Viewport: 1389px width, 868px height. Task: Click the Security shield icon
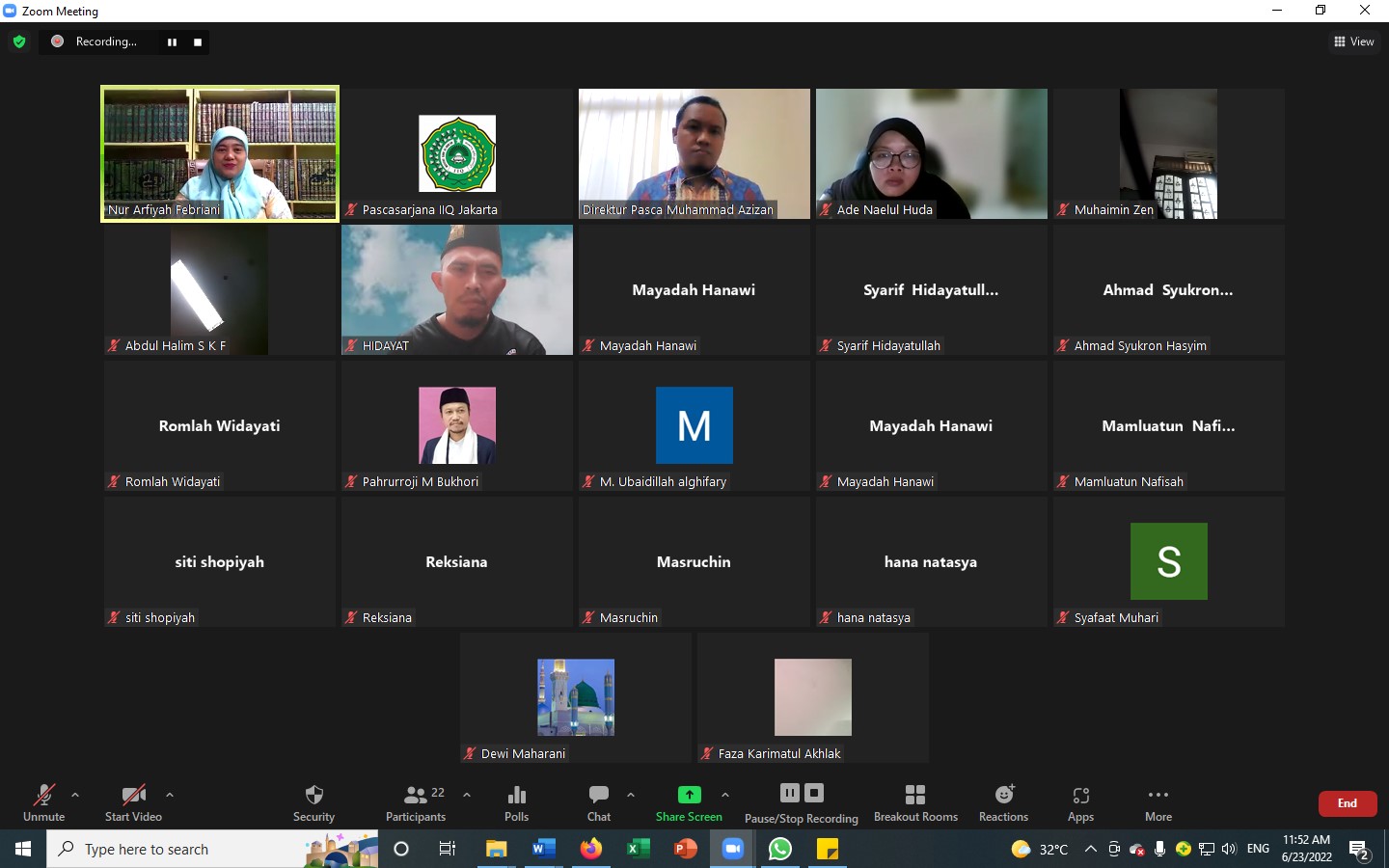point(313,795)
